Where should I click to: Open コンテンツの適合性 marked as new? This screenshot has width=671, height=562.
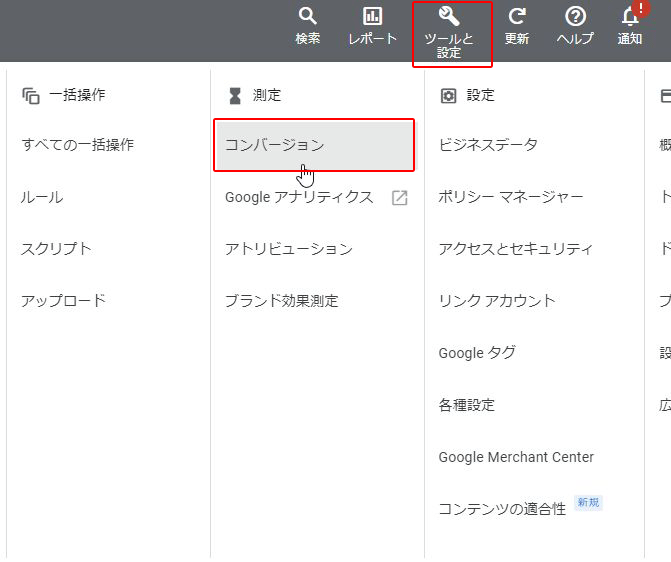coord(502,509)
